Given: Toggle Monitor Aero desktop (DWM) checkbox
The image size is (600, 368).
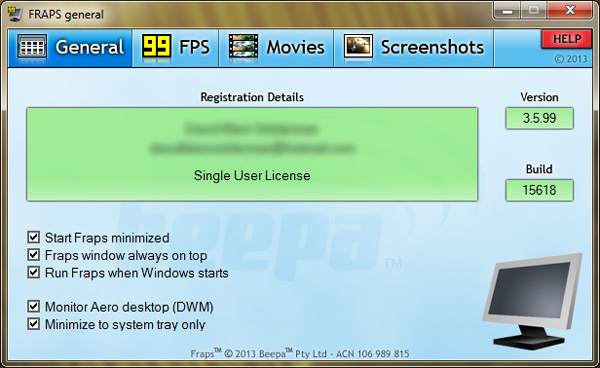Looking at the screenshot, I should (x=33, y=306).
